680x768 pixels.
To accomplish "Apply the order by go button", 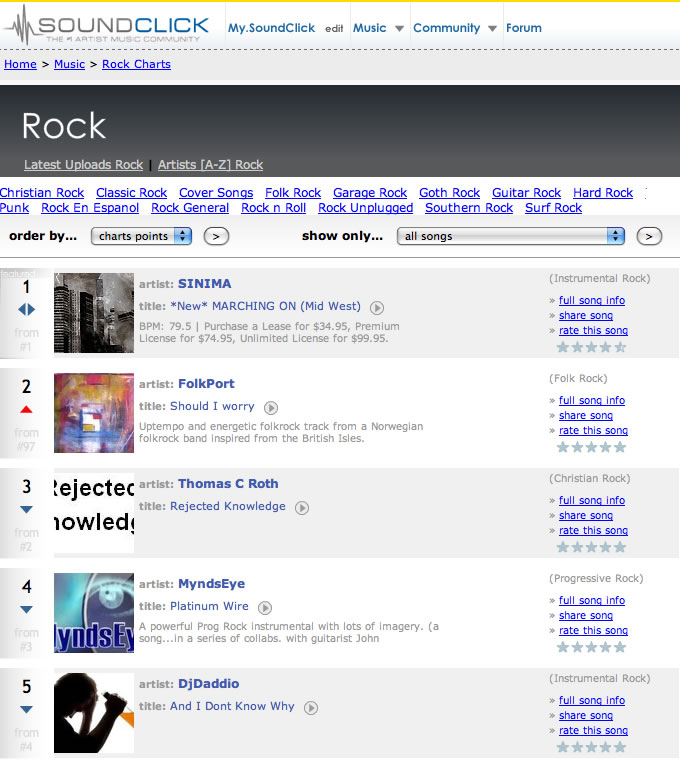I will coord(216,236).
